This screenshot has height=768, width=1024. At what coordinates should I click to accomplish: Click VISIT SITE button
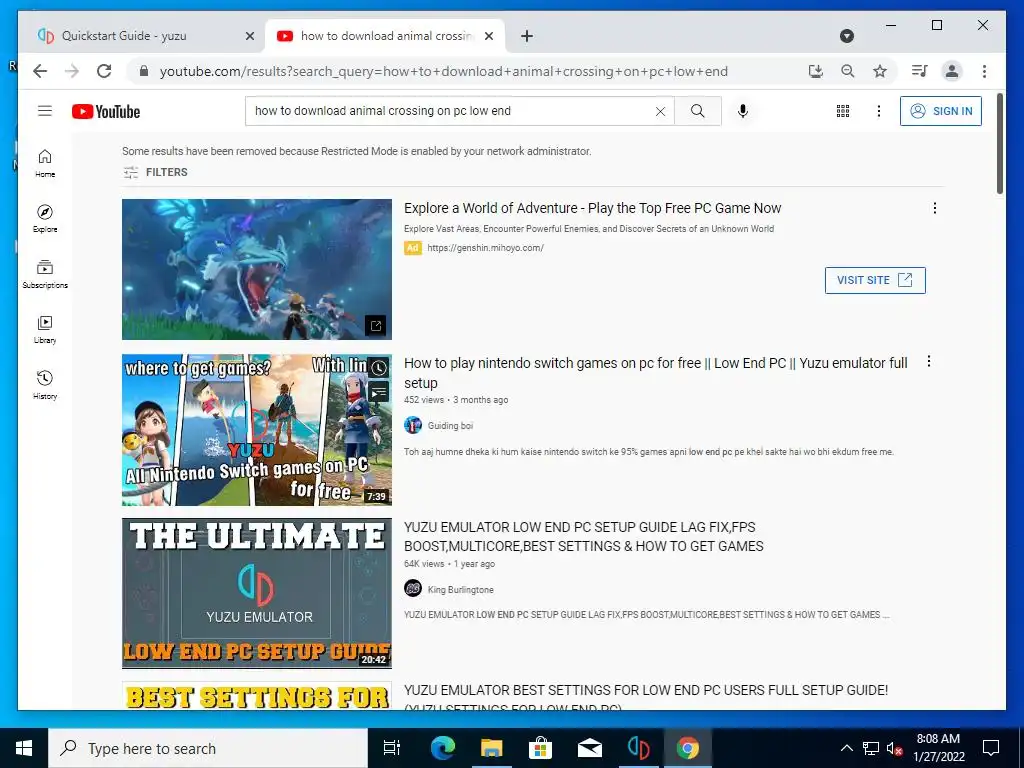(875, 280)
